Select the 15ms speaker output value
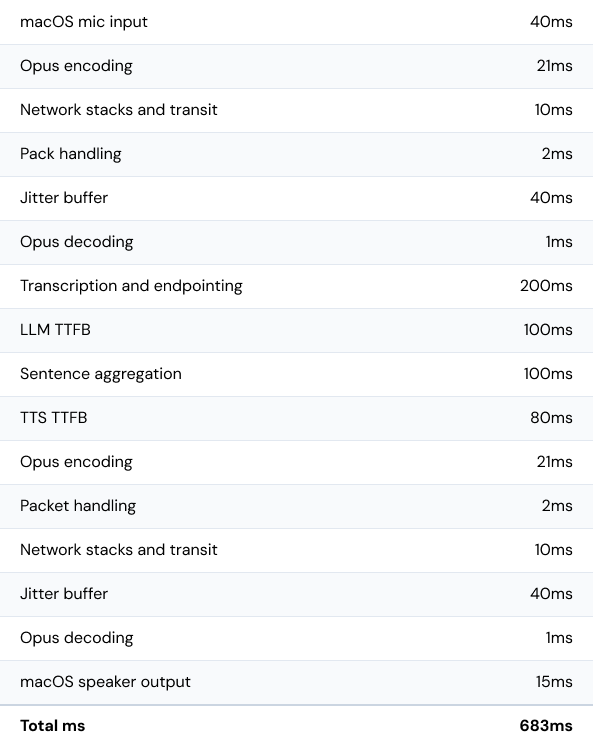This screenshot has height=748, width=593. (x=554, y=682)
